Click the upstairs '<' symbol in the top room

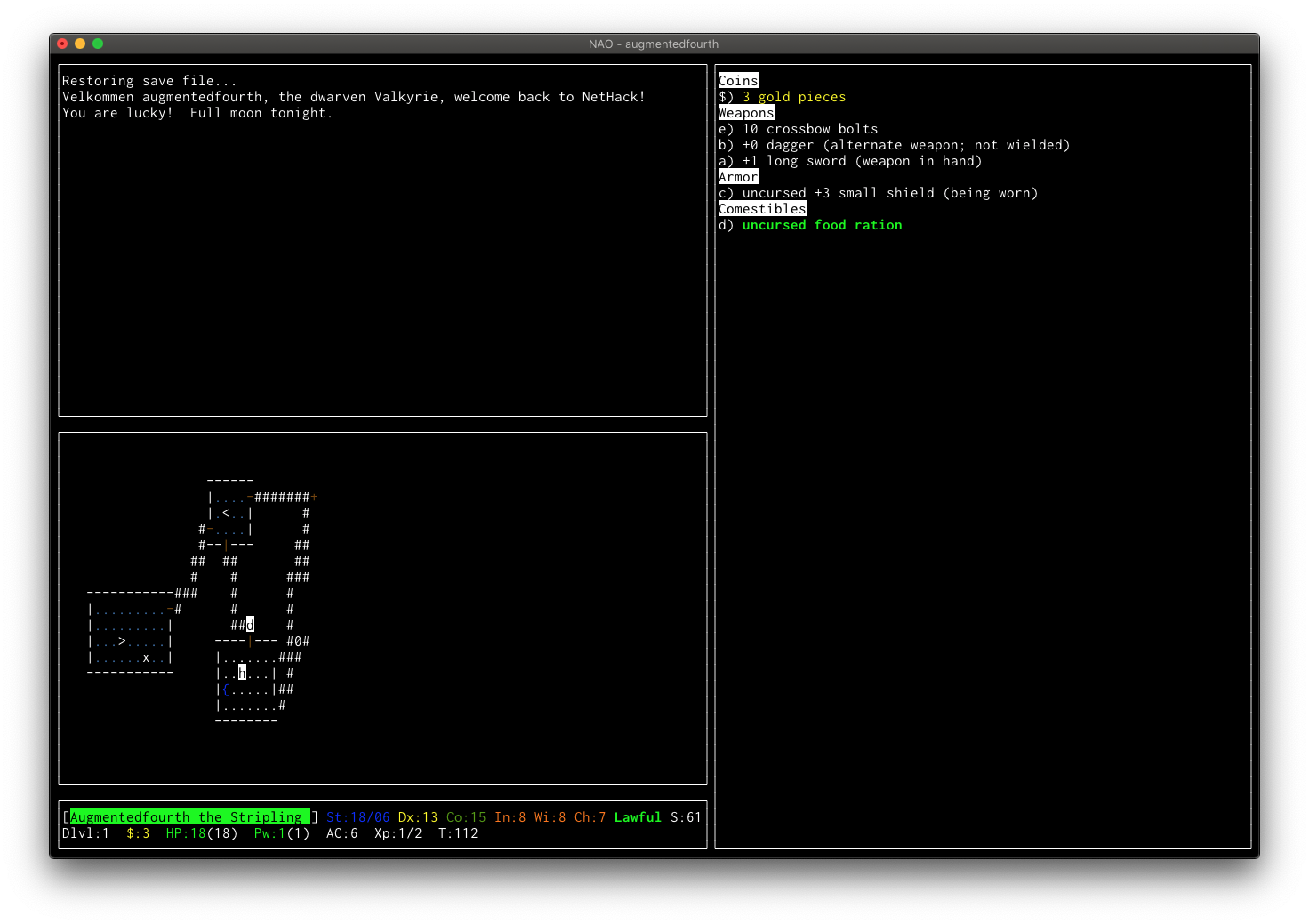tap(227, 512)
